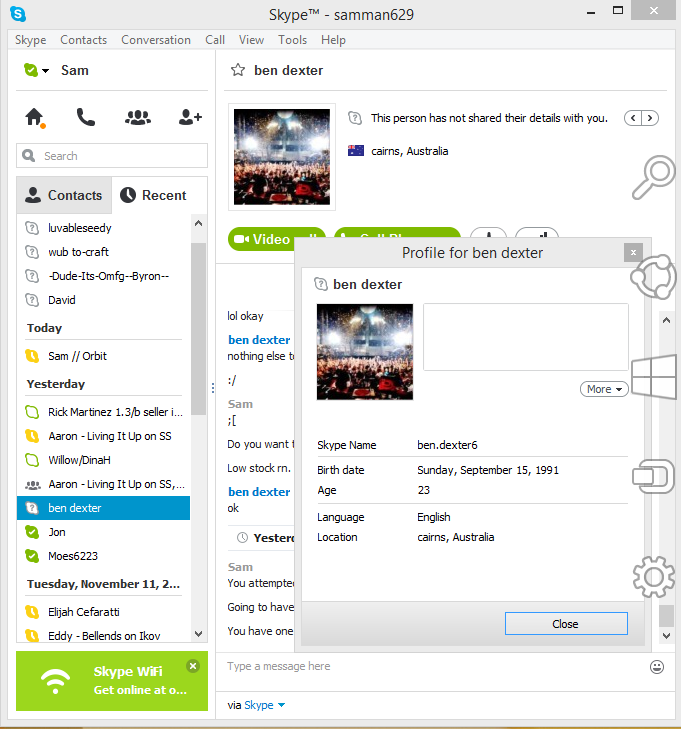Close the Skype WiFi banner
This screenshot has width=681, height=729.
tap(193, 666)
